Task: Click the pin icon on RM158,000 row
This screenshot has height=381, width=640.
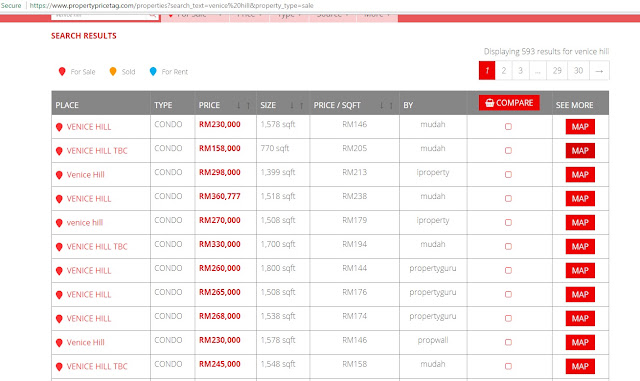Action: click(x=59, y=151)
